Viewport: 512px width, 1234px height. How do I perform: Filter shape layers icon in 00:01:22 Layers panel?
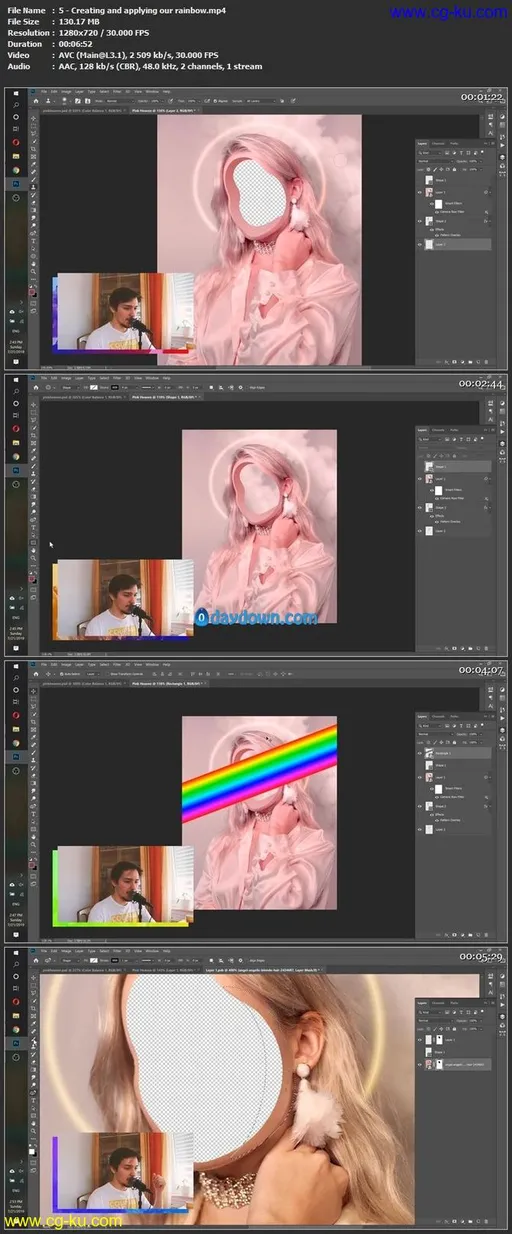coord(468,153)
